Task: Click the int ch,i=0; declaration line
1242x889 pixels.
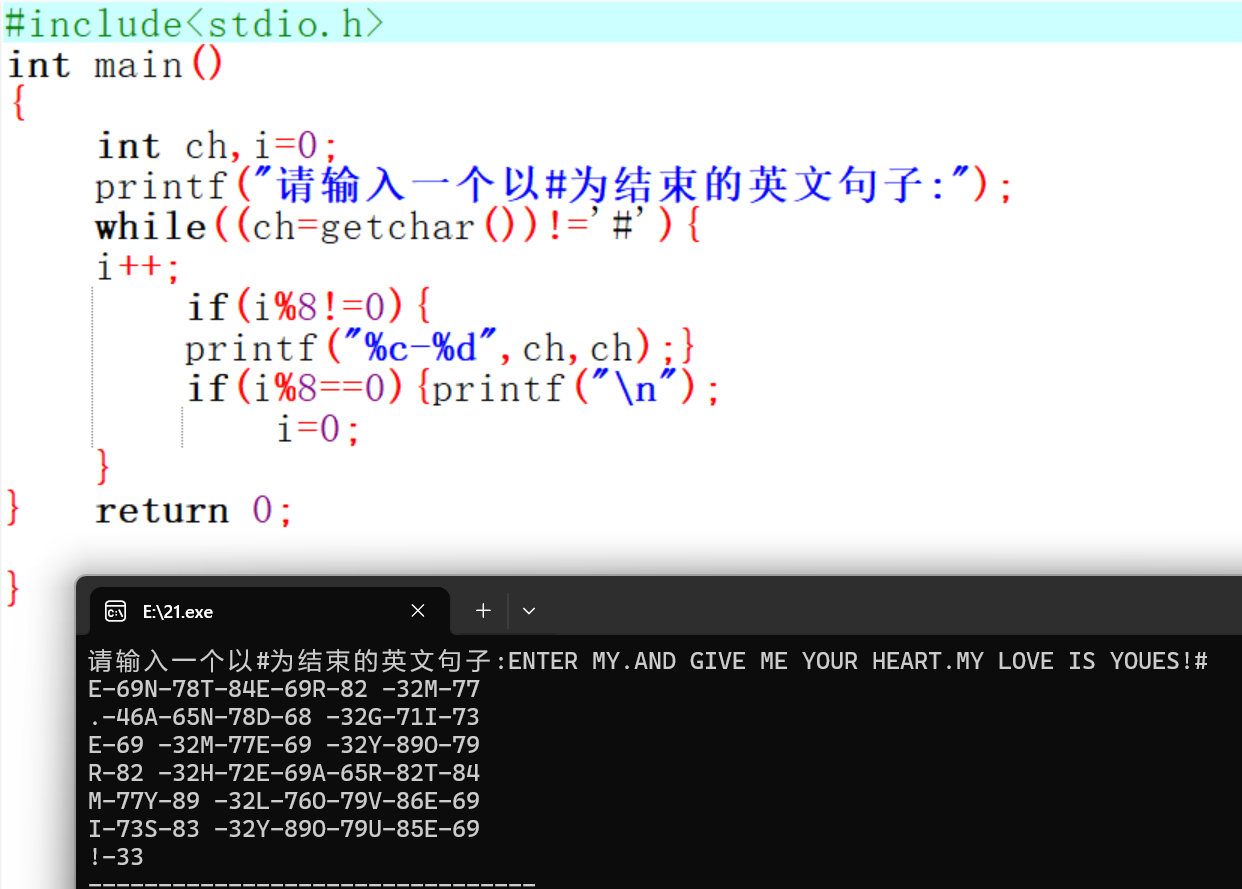Action: click(219, 146)
